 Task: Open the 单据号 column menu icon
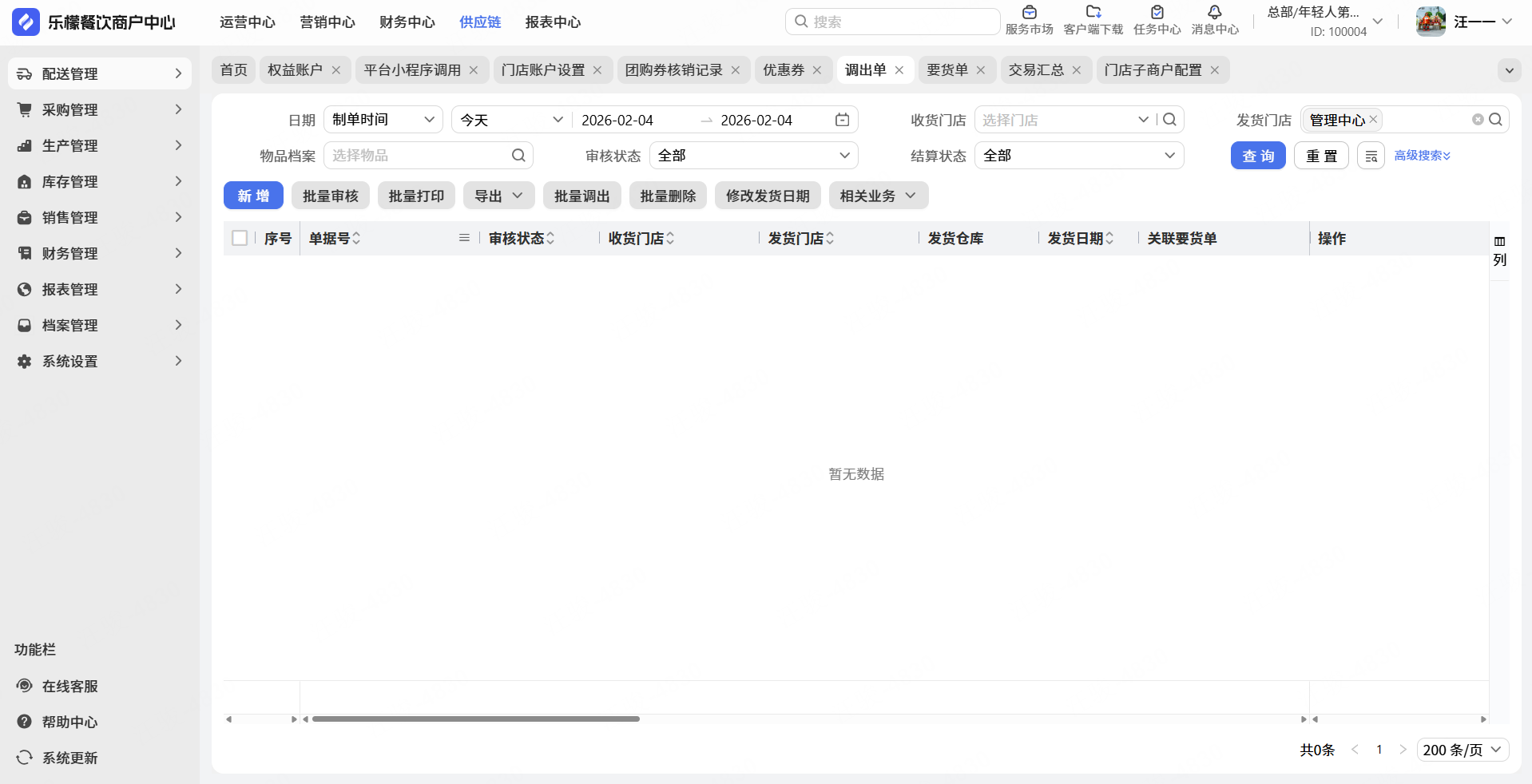coord(464,238)
